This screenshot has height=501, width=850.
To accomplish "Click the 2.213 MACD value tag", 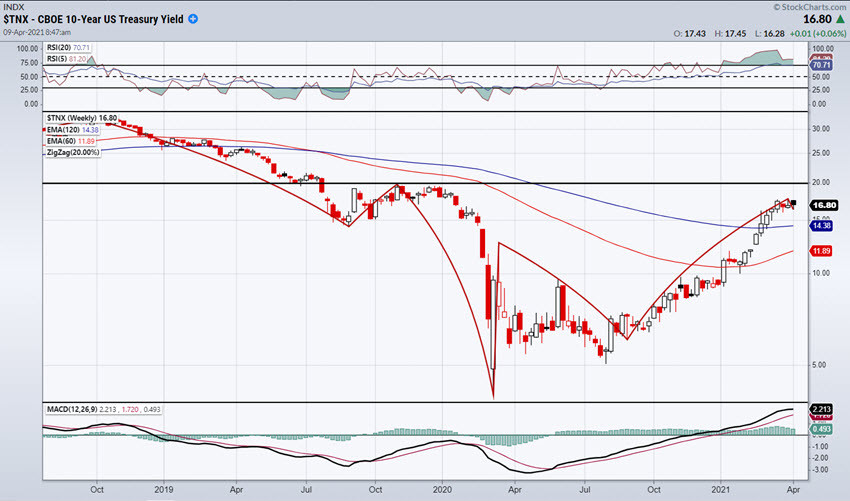I will pos(821,409).
